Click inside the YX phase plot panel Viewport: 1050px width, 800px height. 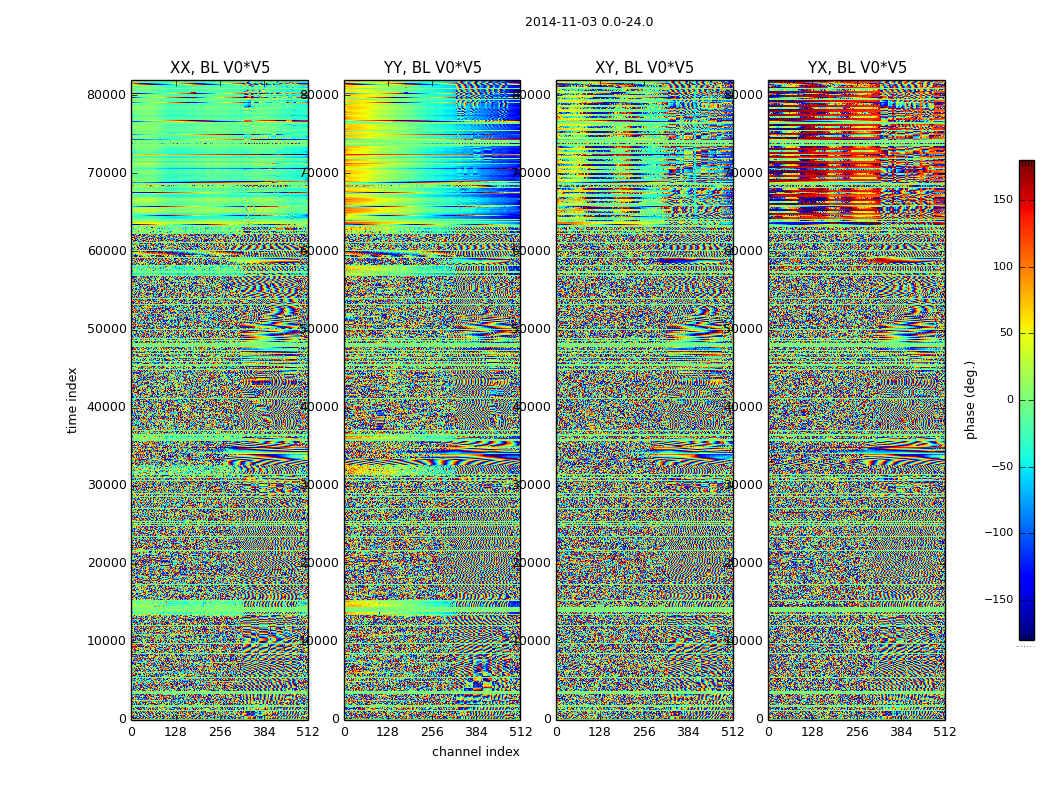[x=857, y=400]
